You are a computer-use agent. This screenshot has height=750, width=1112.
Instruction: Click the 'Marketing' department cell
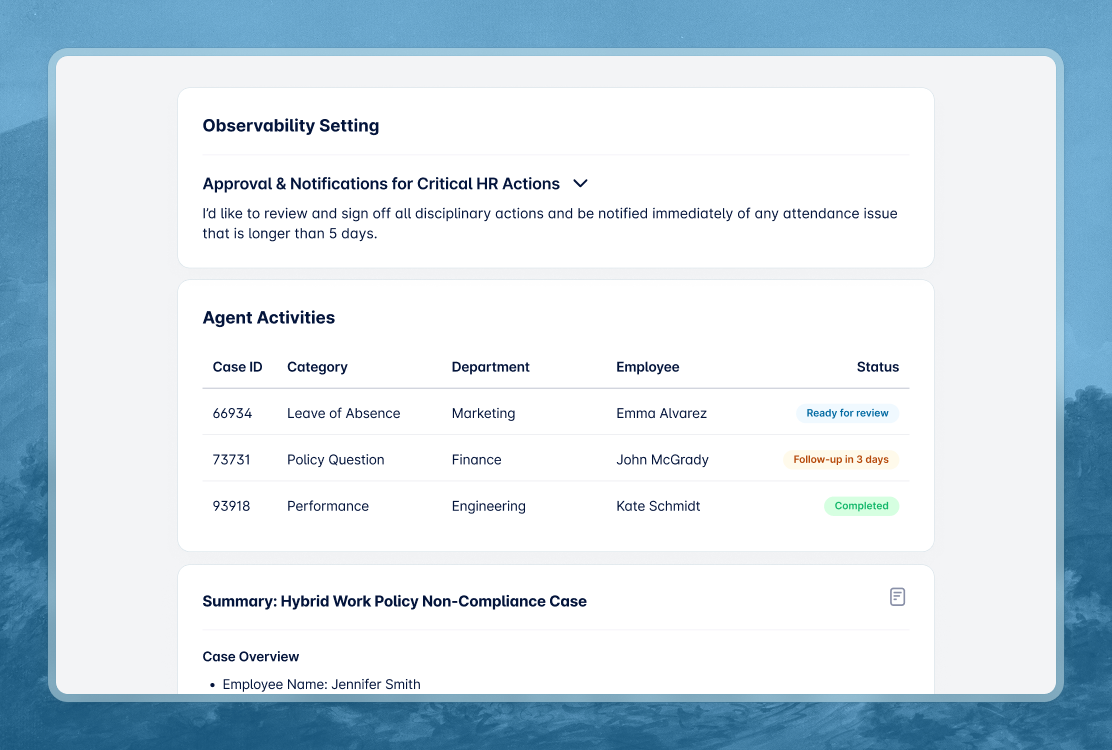483,413
